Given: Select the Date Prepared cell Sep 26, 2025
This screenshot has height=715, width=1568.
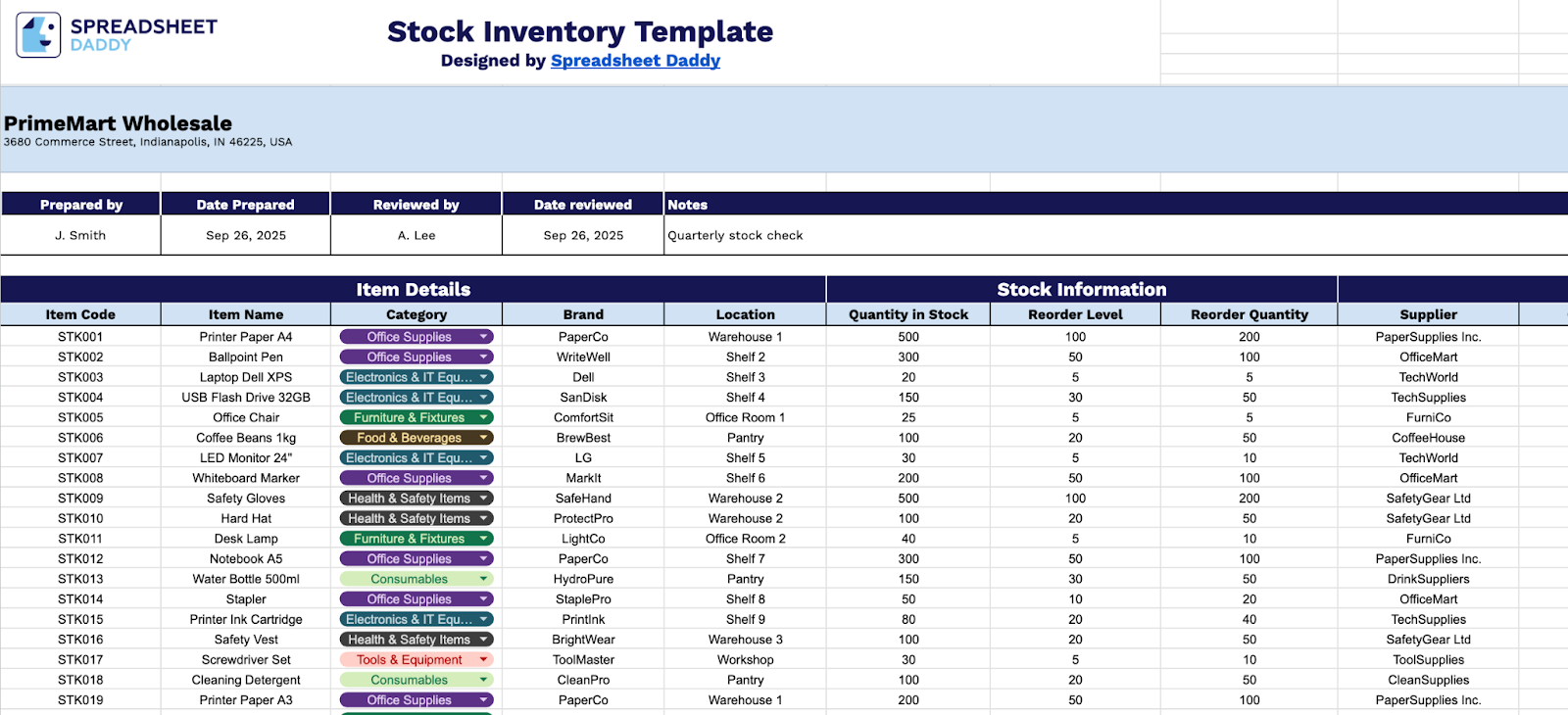Looking at the screenshot, I should [x=244, y=235].
